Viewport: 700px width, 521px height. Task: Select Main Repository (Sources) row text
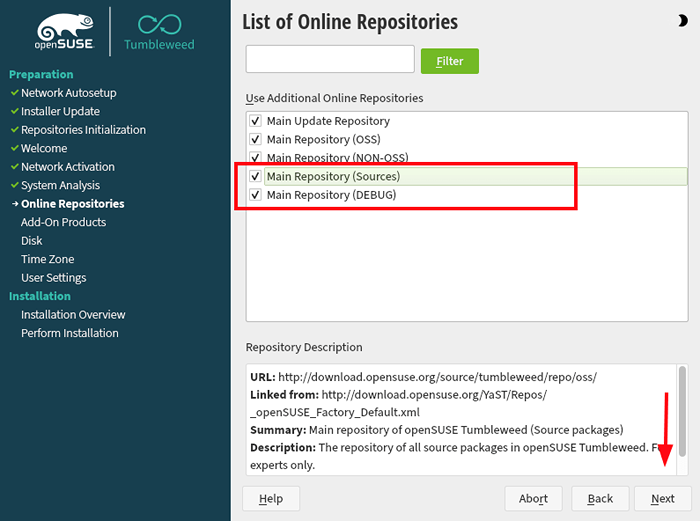[333, 176]
